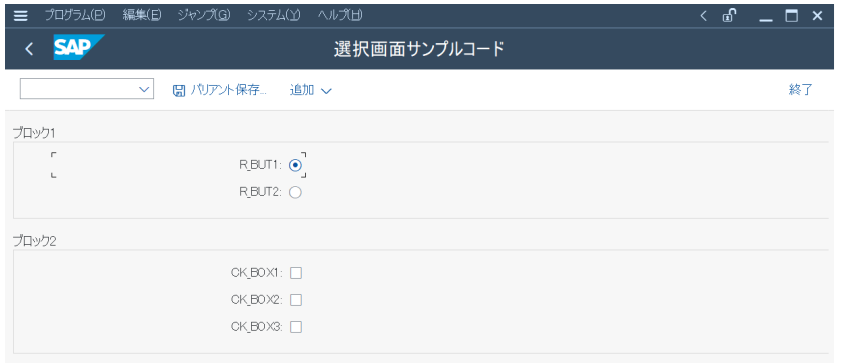Screen dimensions: 844x364
Task: Tick the CK_BOX3 checkbox
Action: pyautogui.click(x=296, y=327)
